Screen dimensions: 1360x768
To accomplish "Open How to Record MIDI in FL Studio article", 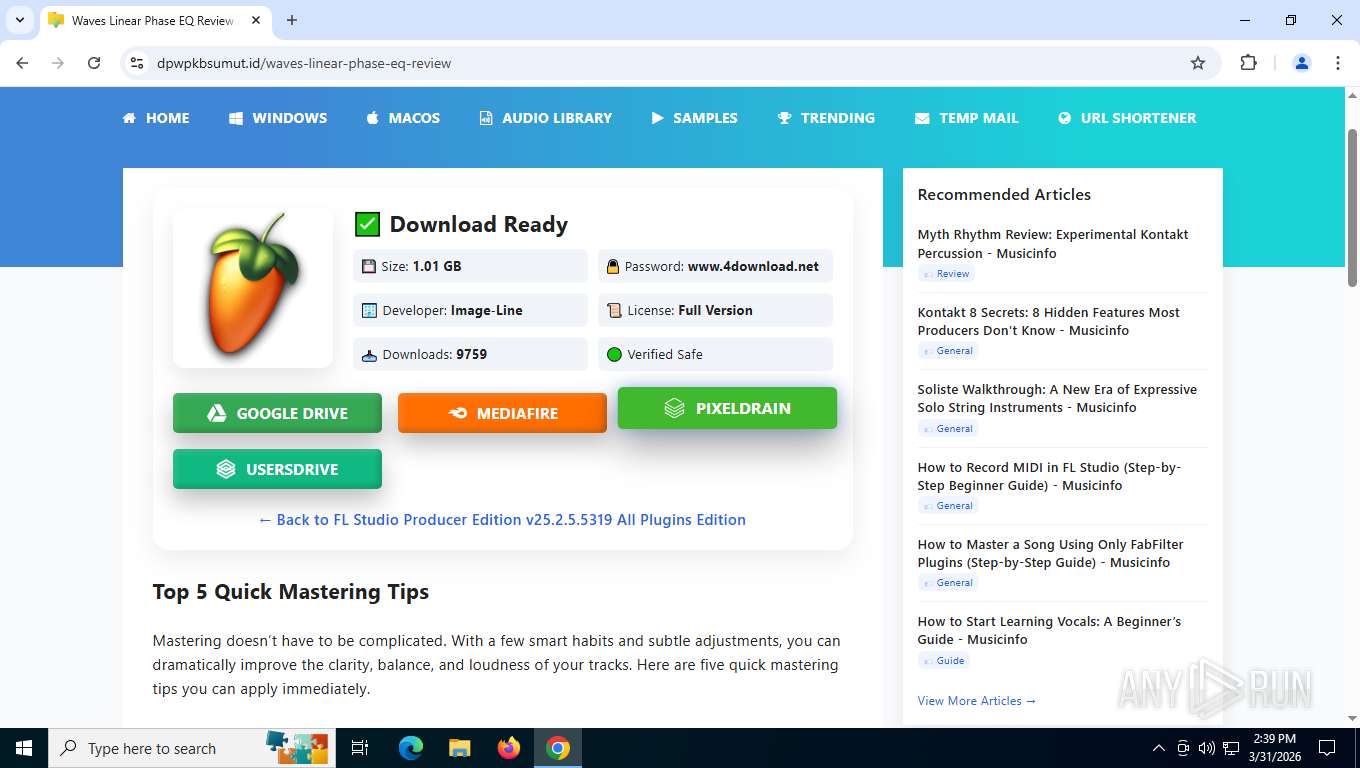I will click(1049, 476).
